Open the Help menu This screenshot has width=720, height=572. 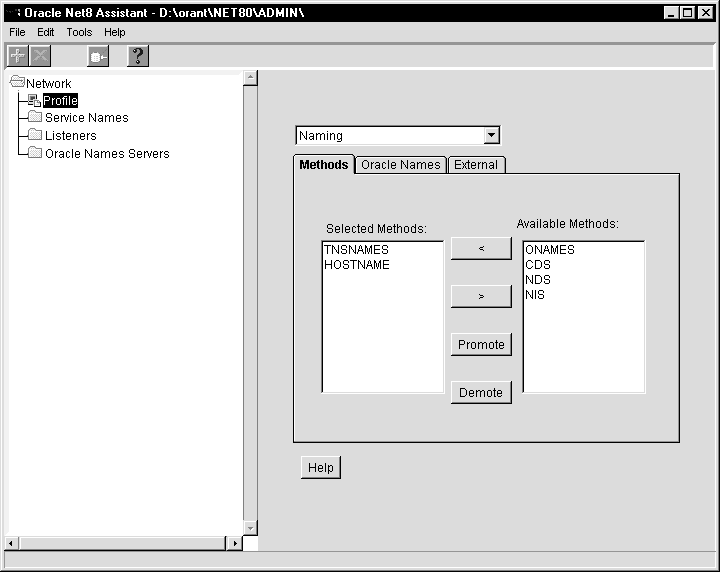tap(114, 32)
